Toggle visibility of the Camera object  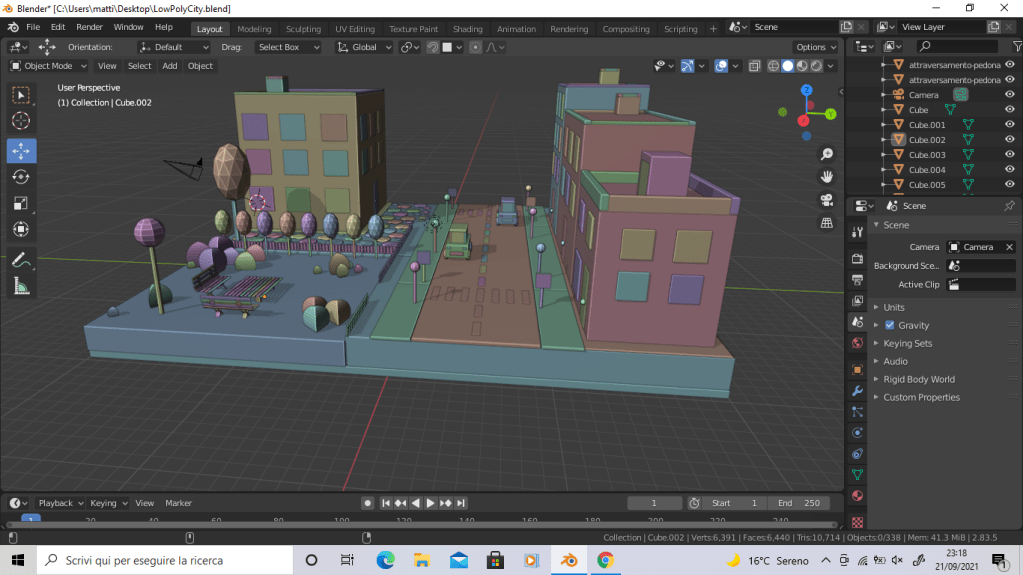[1009, 95]
